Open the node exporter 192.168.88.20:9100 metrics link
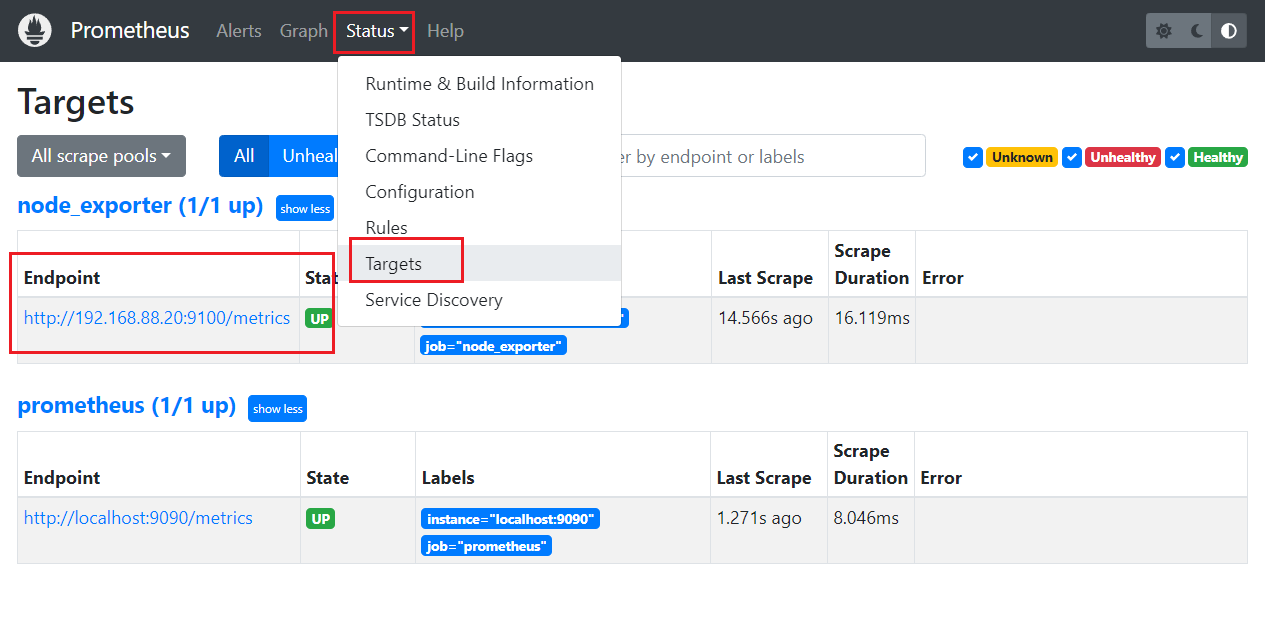1265x622 pixels. (x=157, y=318)
